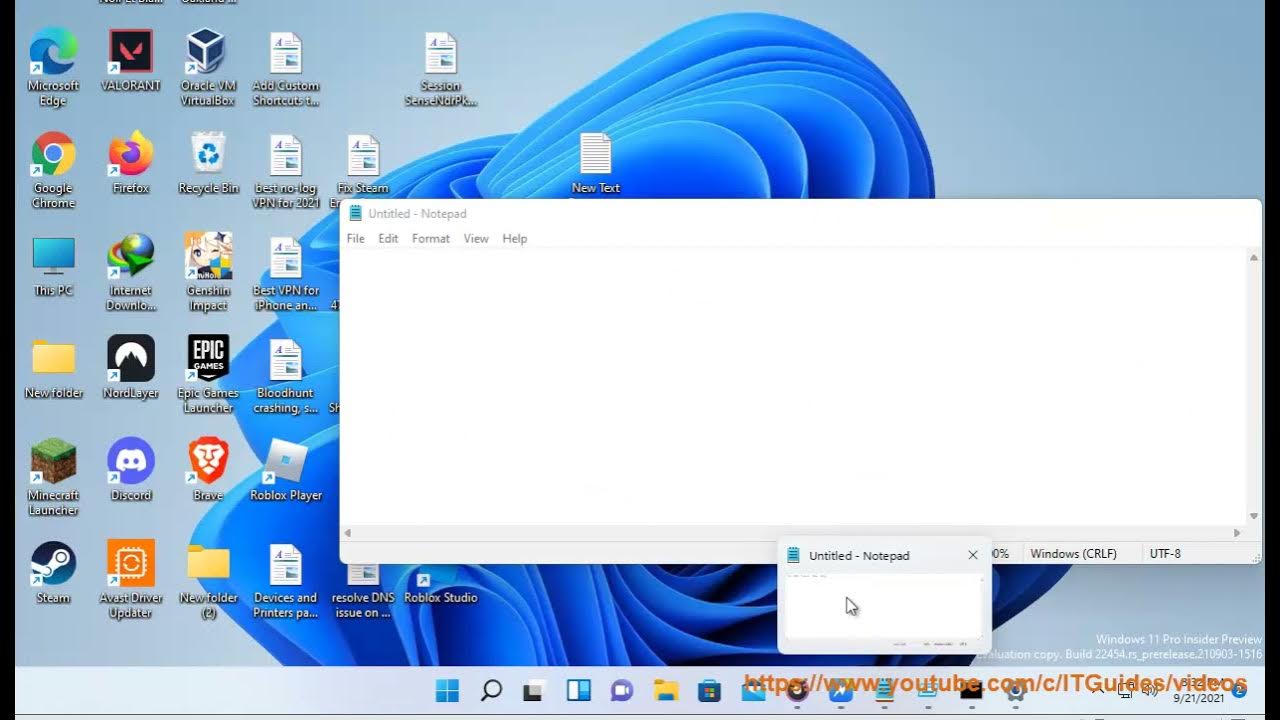Image resolution: width=1280 pixels, height=720 pixels.
Task: Select Add Custom Shortcuts document icon
Action: [x=286, y=68]
